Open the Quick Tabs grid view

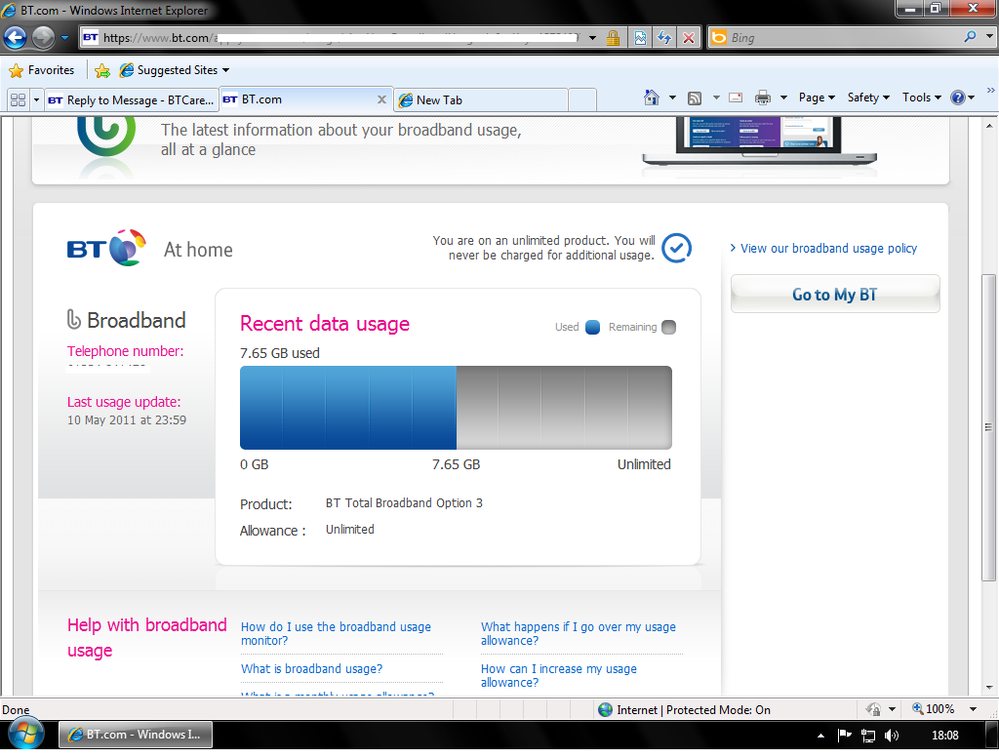(17, 100)
